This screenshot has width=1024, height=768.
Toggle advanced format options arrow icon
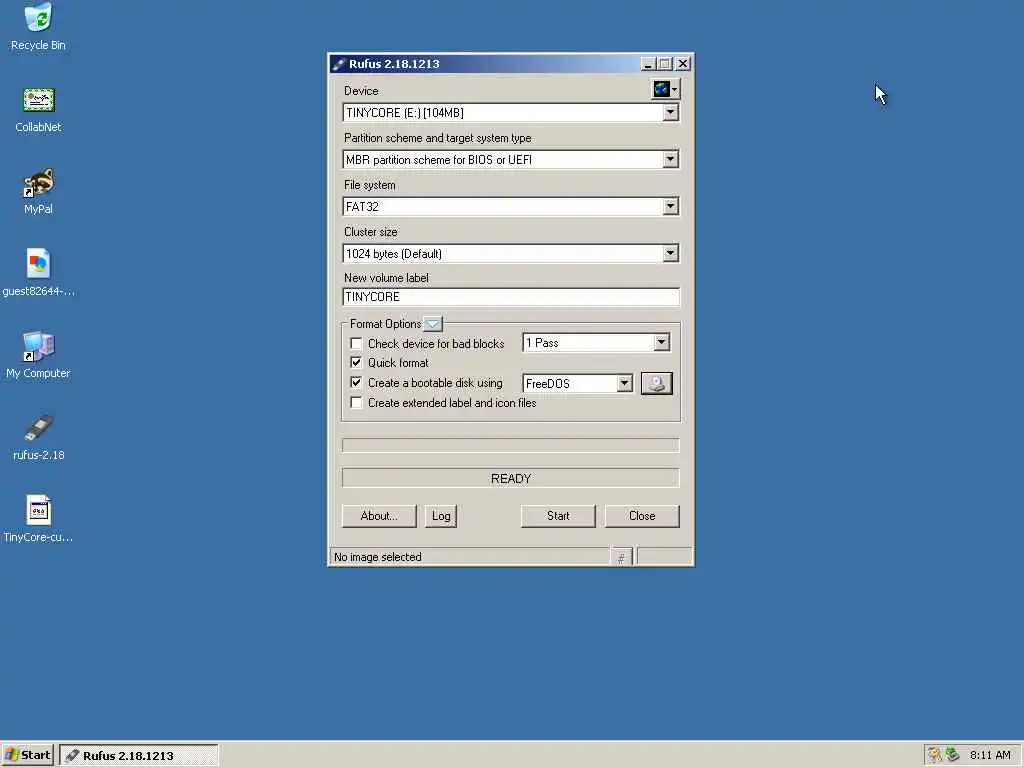pos(432,324)
